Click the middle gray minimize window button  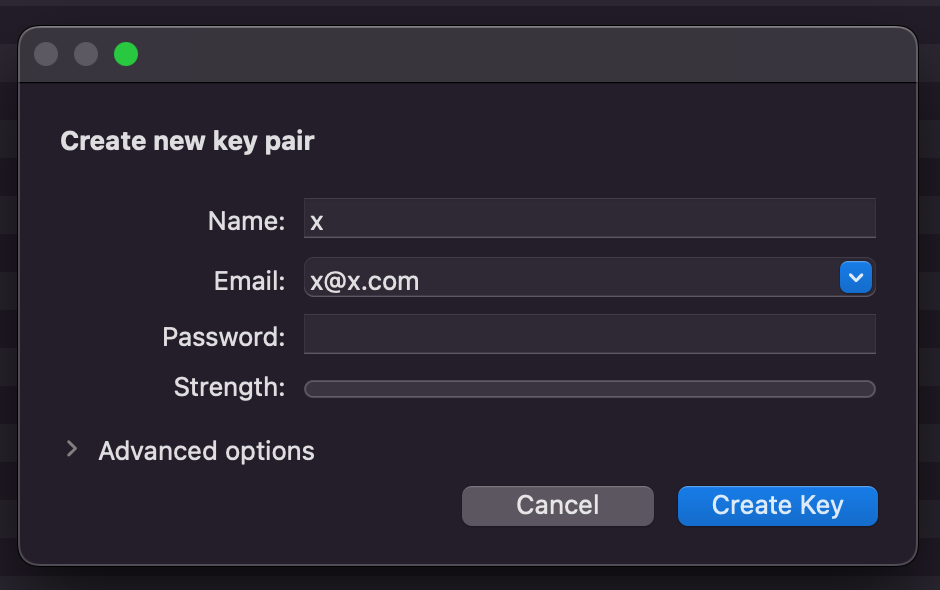point(86,54)
